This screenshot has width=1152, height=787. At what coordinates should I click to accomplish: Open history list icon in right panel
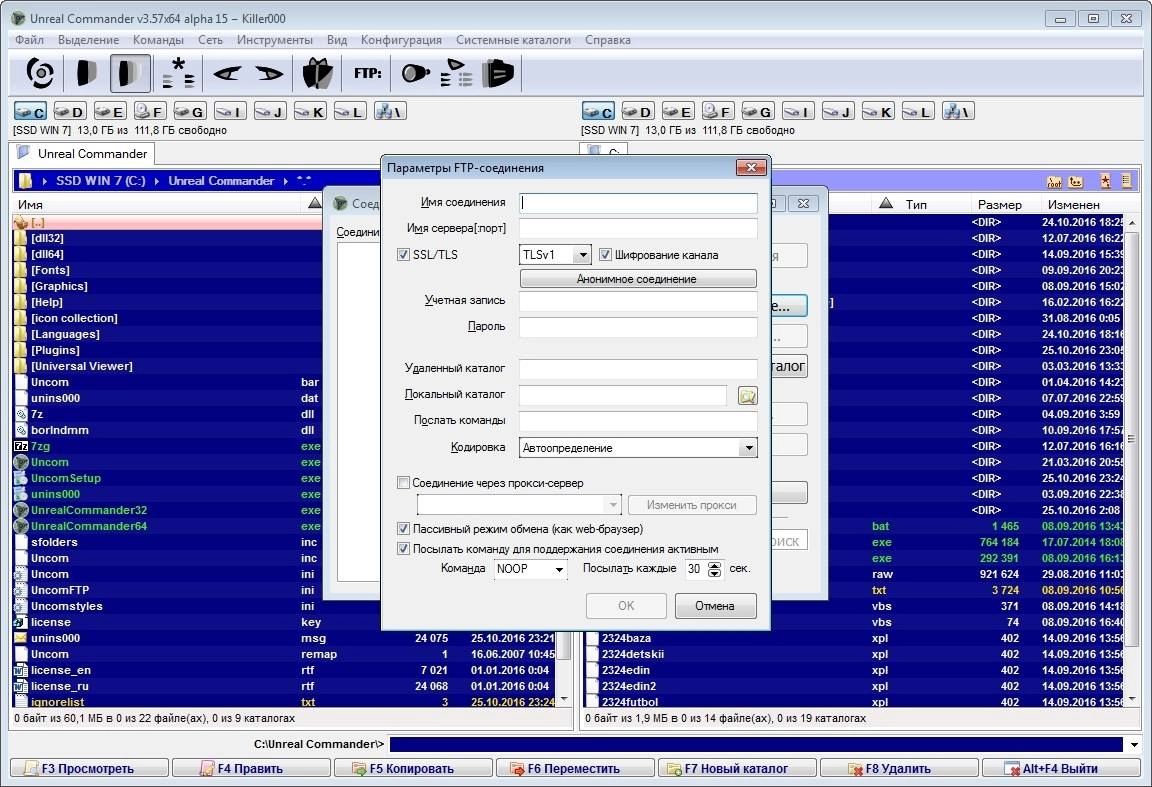(1126, 181)
